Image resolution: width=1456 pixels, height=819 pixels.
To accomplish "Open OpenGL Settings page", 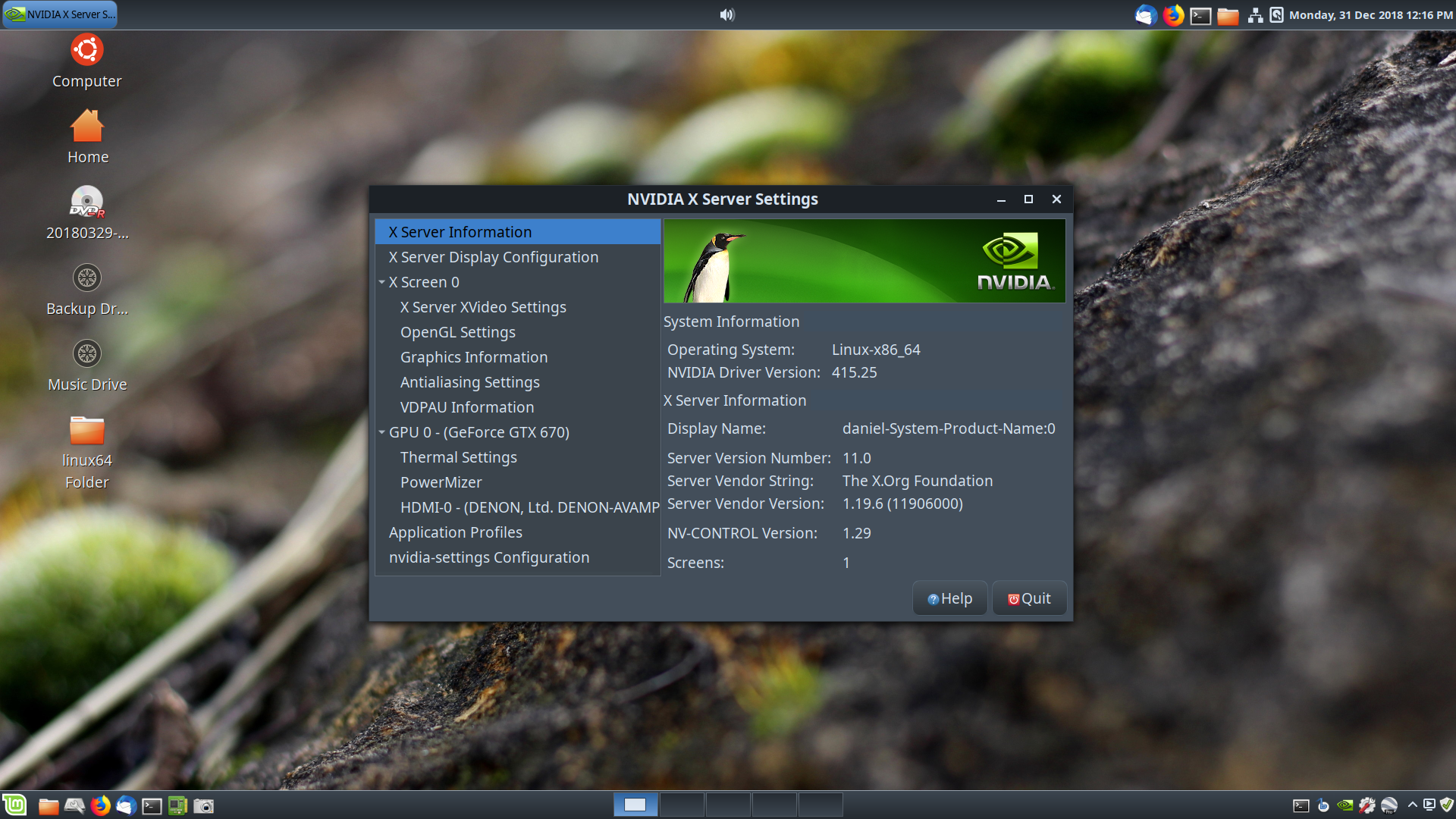I will point(518,332).
